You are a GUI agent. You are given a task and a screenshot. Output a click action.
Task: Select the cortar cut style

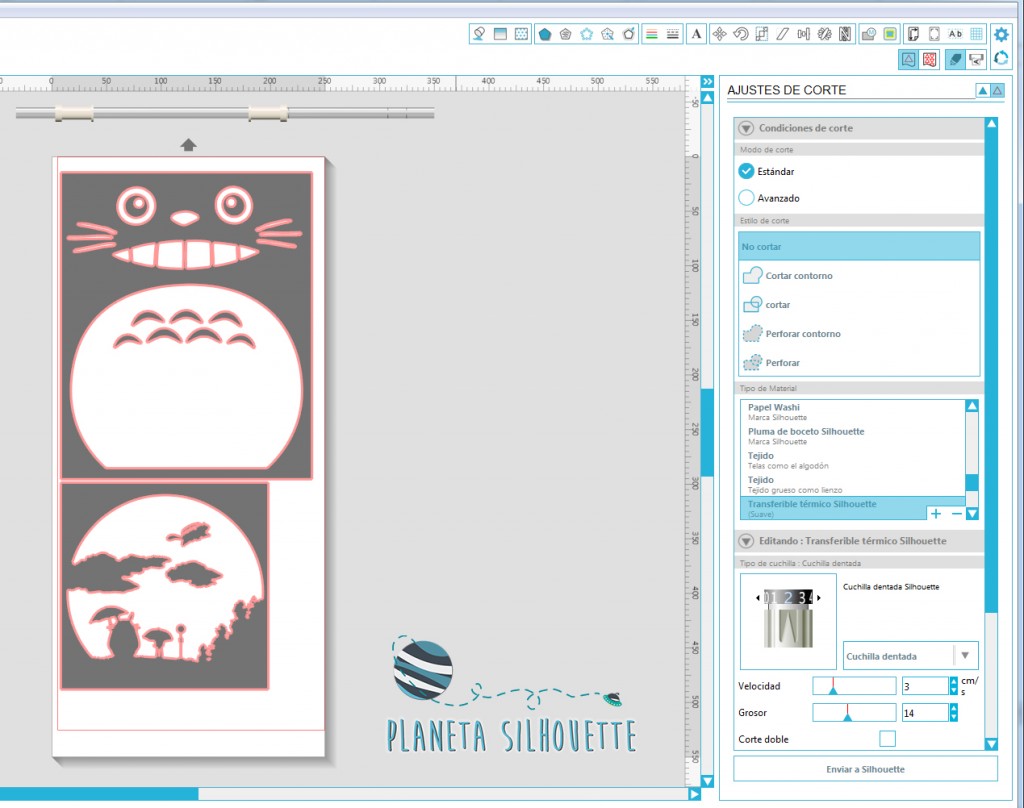(x=859, y=304)
